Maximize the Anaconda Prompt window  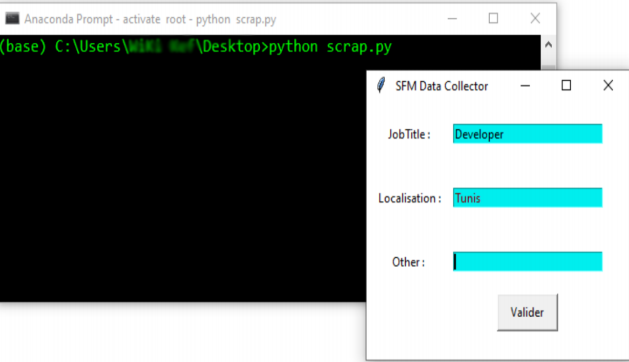pos(493,18)
